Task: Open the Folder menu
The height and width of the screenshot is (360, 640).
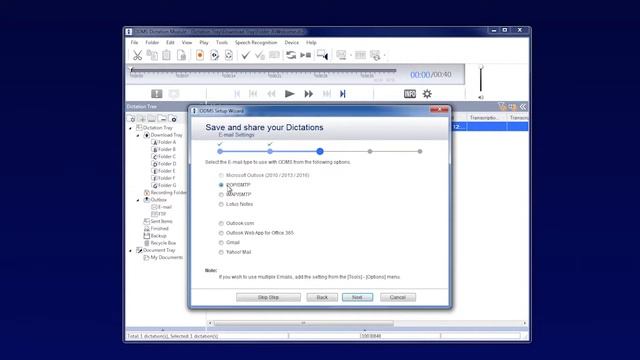Action: 152,42
